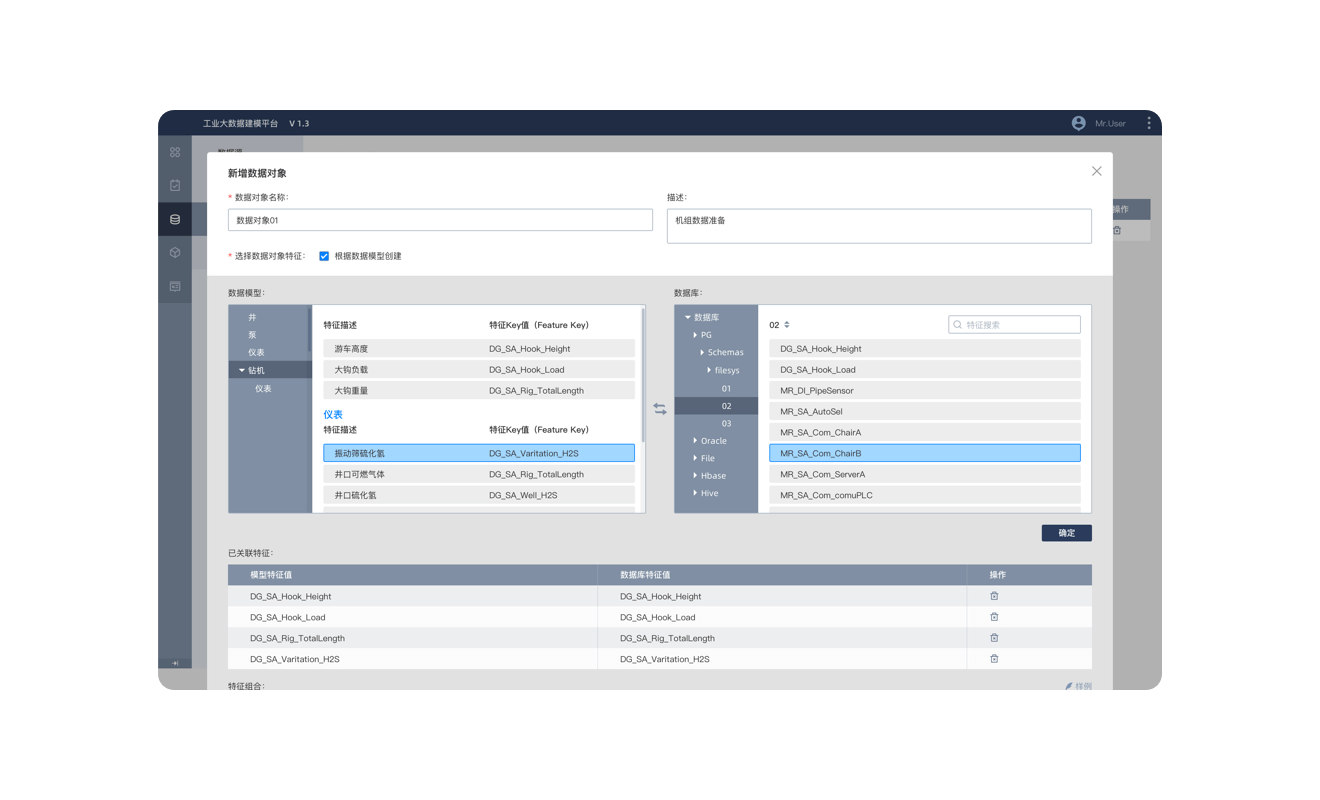The height and width of the screenshot is (800, 1320).
Task: Select table 03 in database tree
Action: 726,424
